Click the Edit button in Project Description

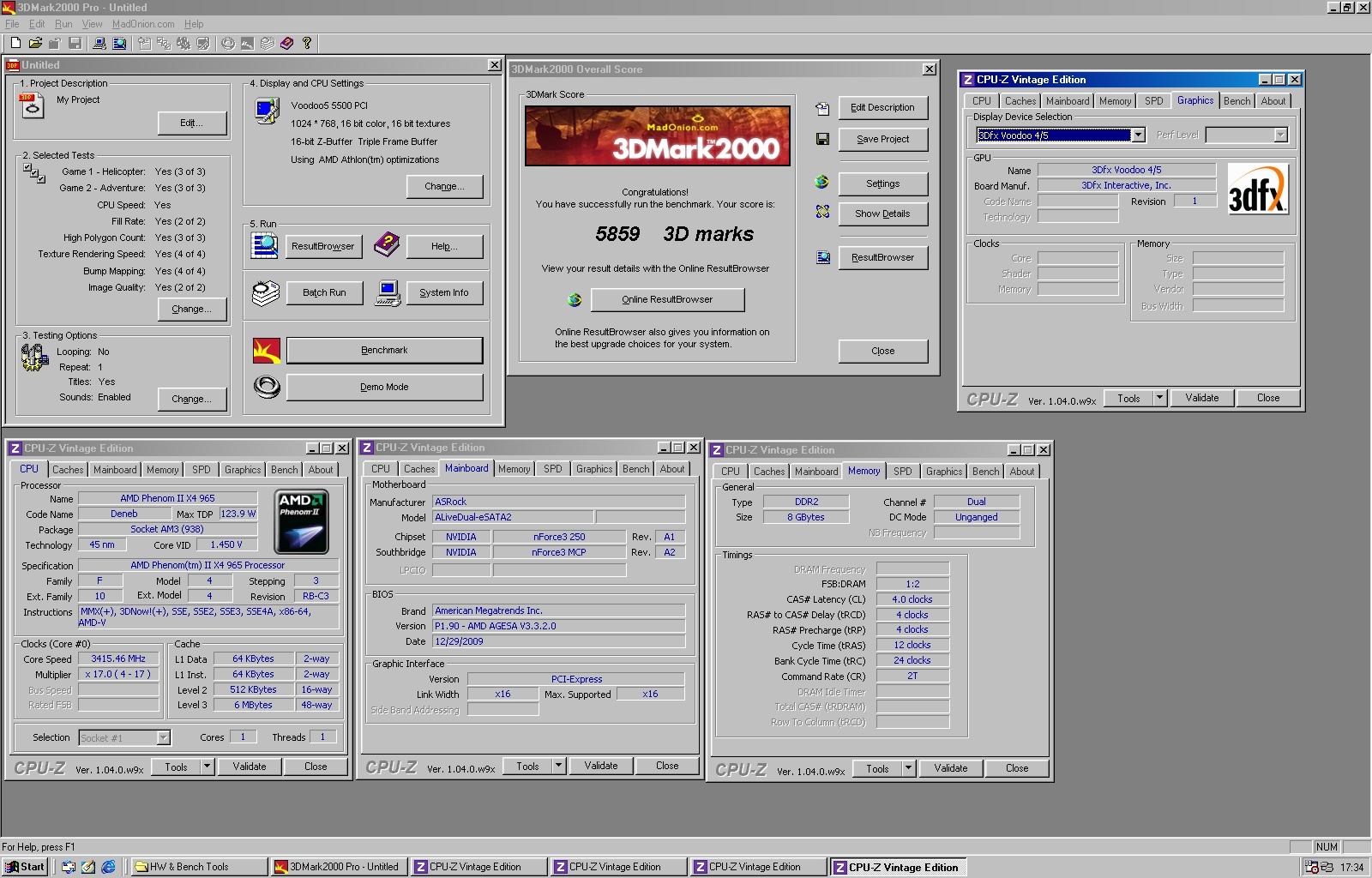191,123
